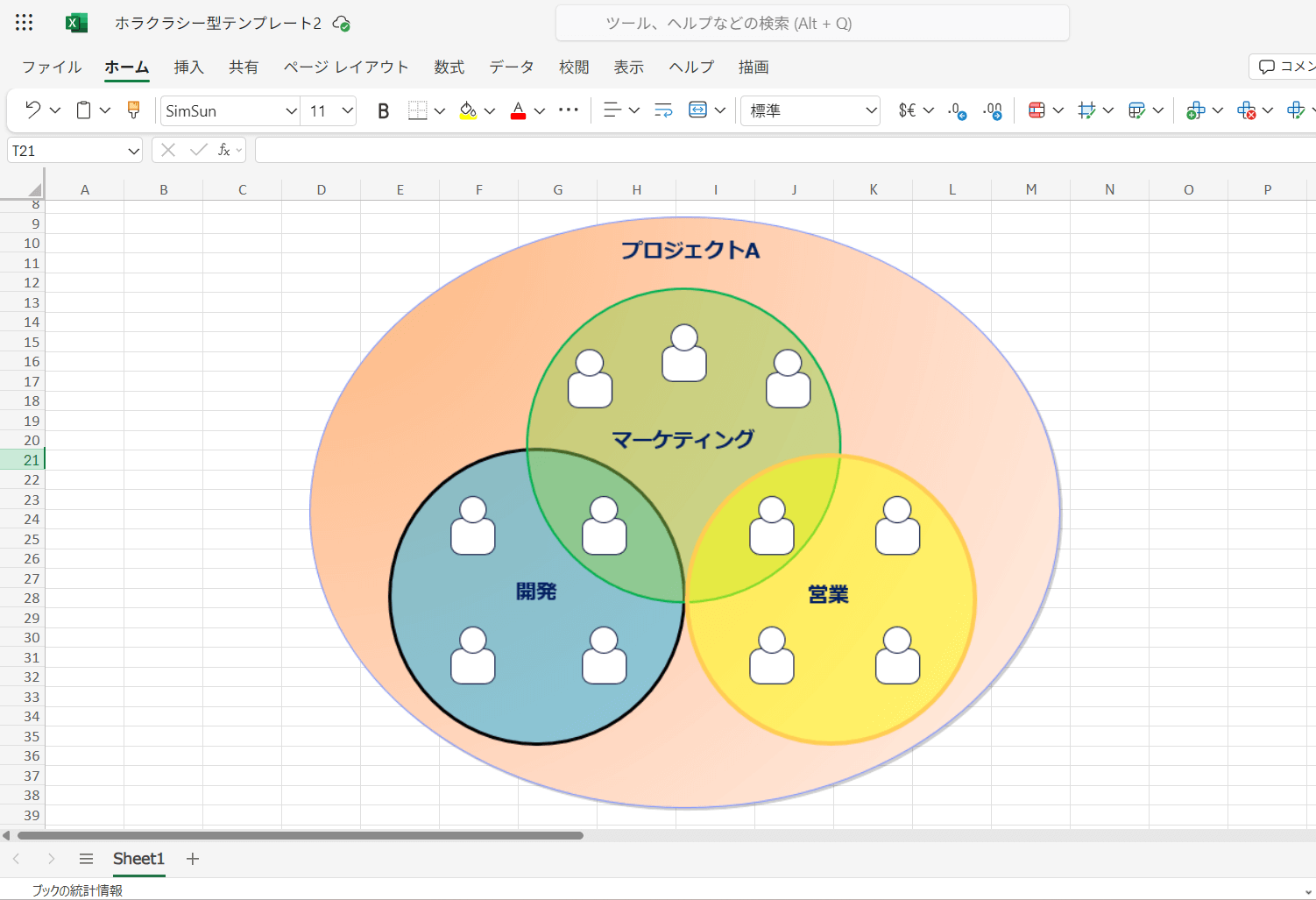The width and height of the screenshot is (1316, 900).
Task: Open the app launcher waffle icon
Action: [24, 23]
